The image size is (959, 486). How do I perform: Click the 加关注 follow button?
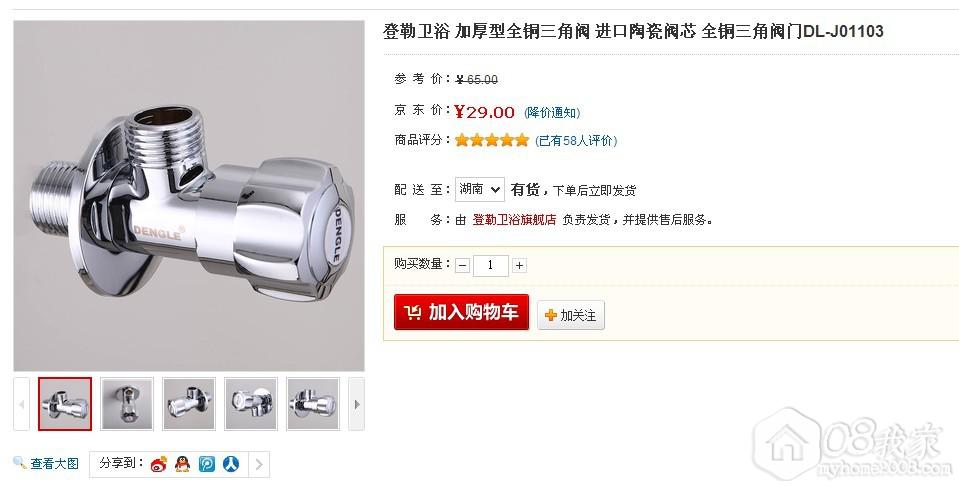[x=571, y=315]
